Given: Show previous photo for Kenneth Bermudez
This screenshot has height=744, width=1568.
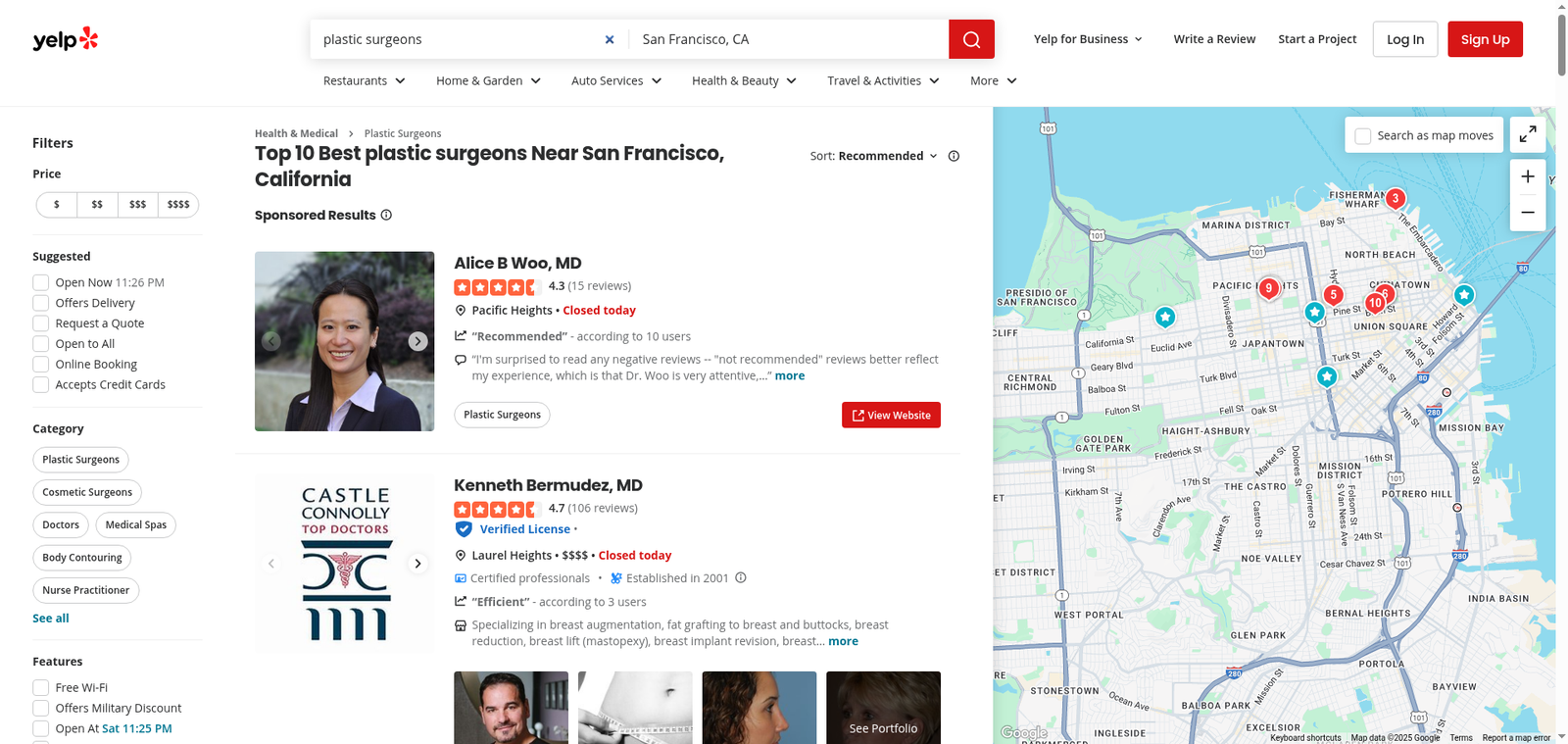Looking at the screenshot, I should [271, 564].
